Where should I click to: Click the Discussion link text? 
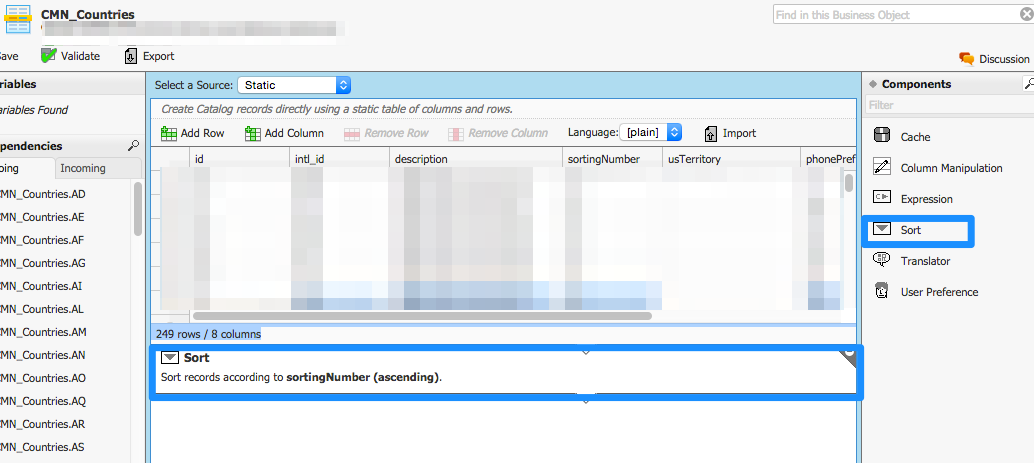pos(1004,59)
